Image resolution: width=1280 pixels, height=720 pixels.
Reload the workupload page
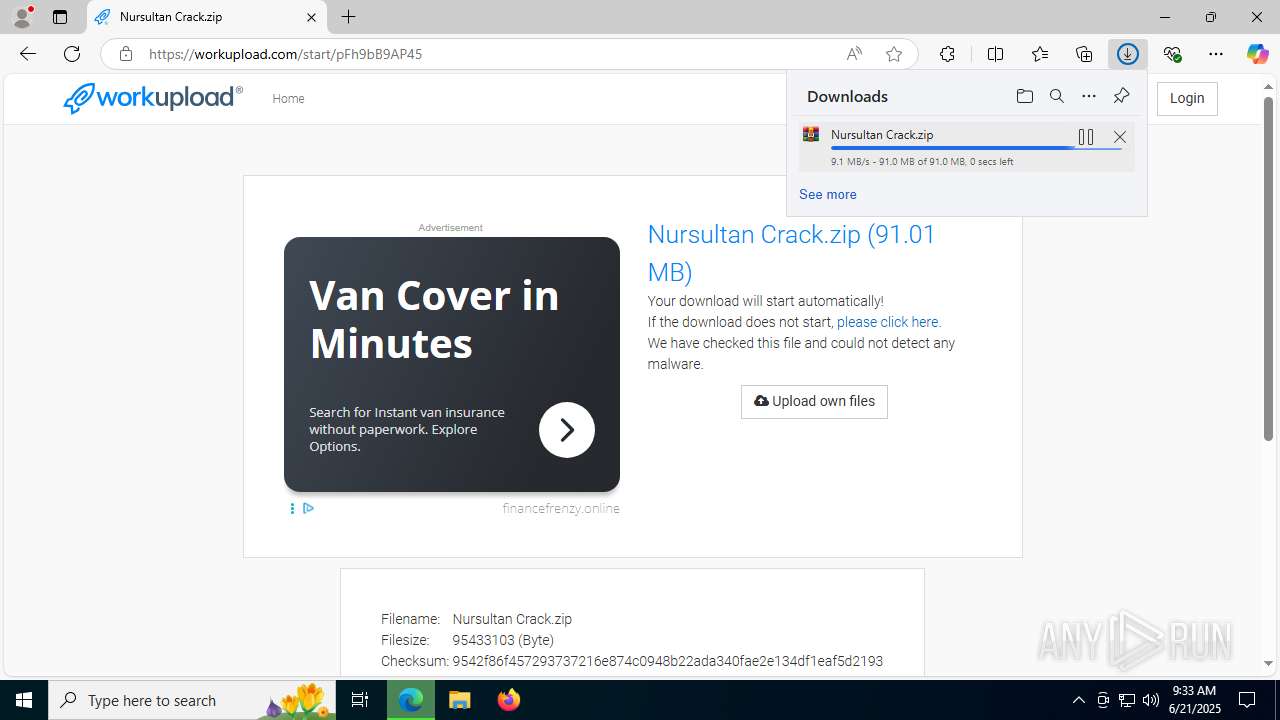pyautogui.click(x=72, y=54)
